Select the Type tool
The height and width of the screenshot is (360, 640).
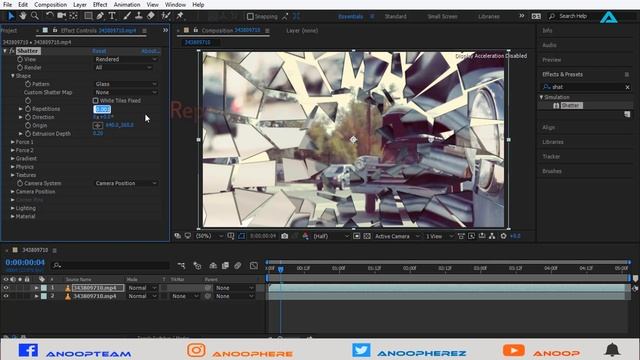[112, 16]
